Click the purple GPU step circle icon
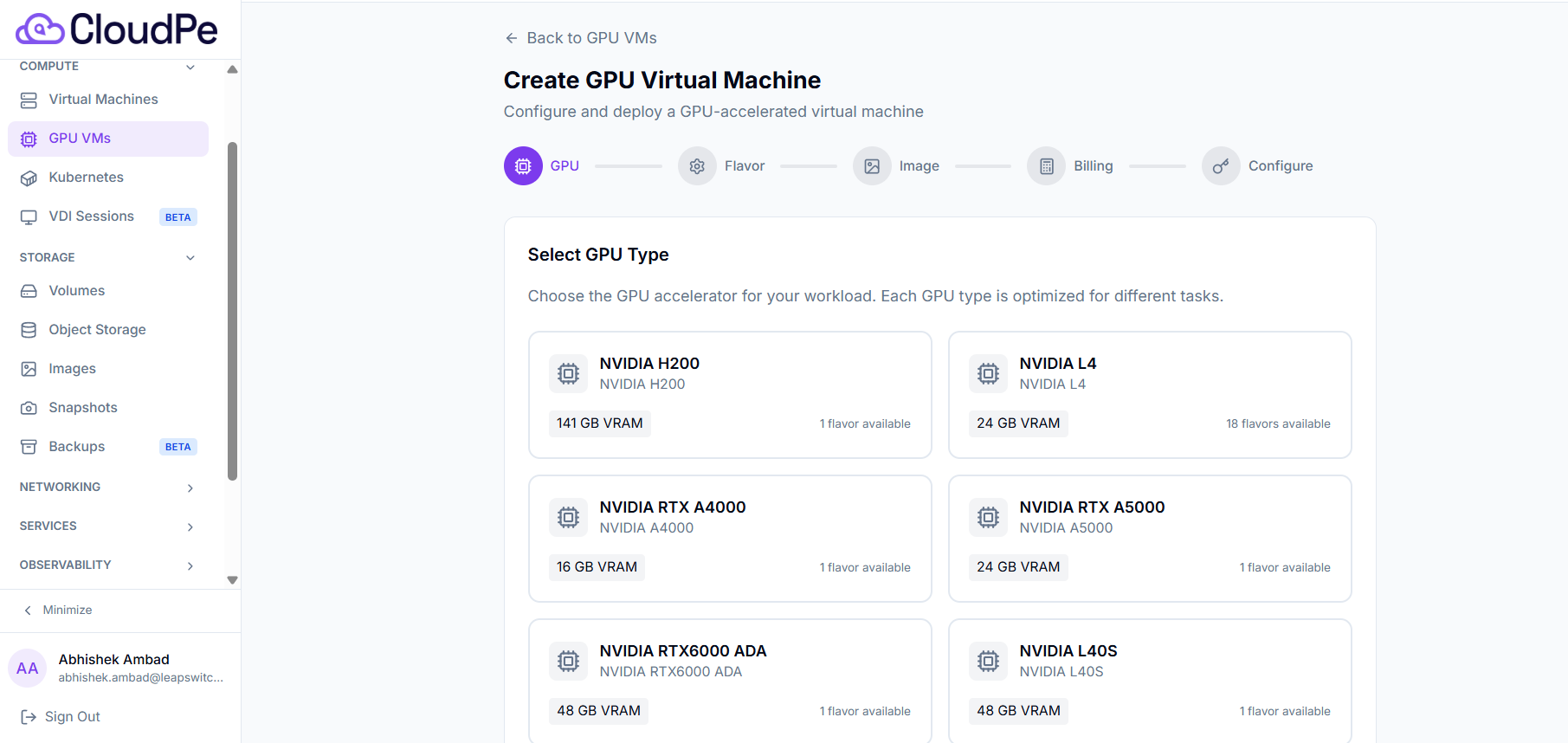 (x=523, y=166)
